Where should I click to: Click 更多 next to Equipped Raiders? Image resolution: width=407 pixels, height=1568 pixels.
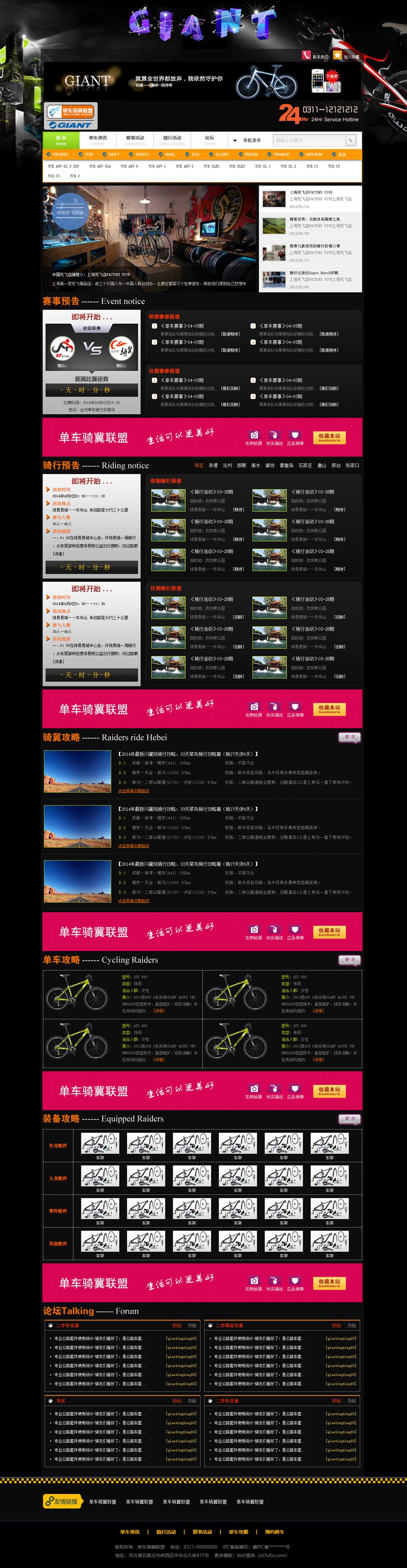point(350,1119)
